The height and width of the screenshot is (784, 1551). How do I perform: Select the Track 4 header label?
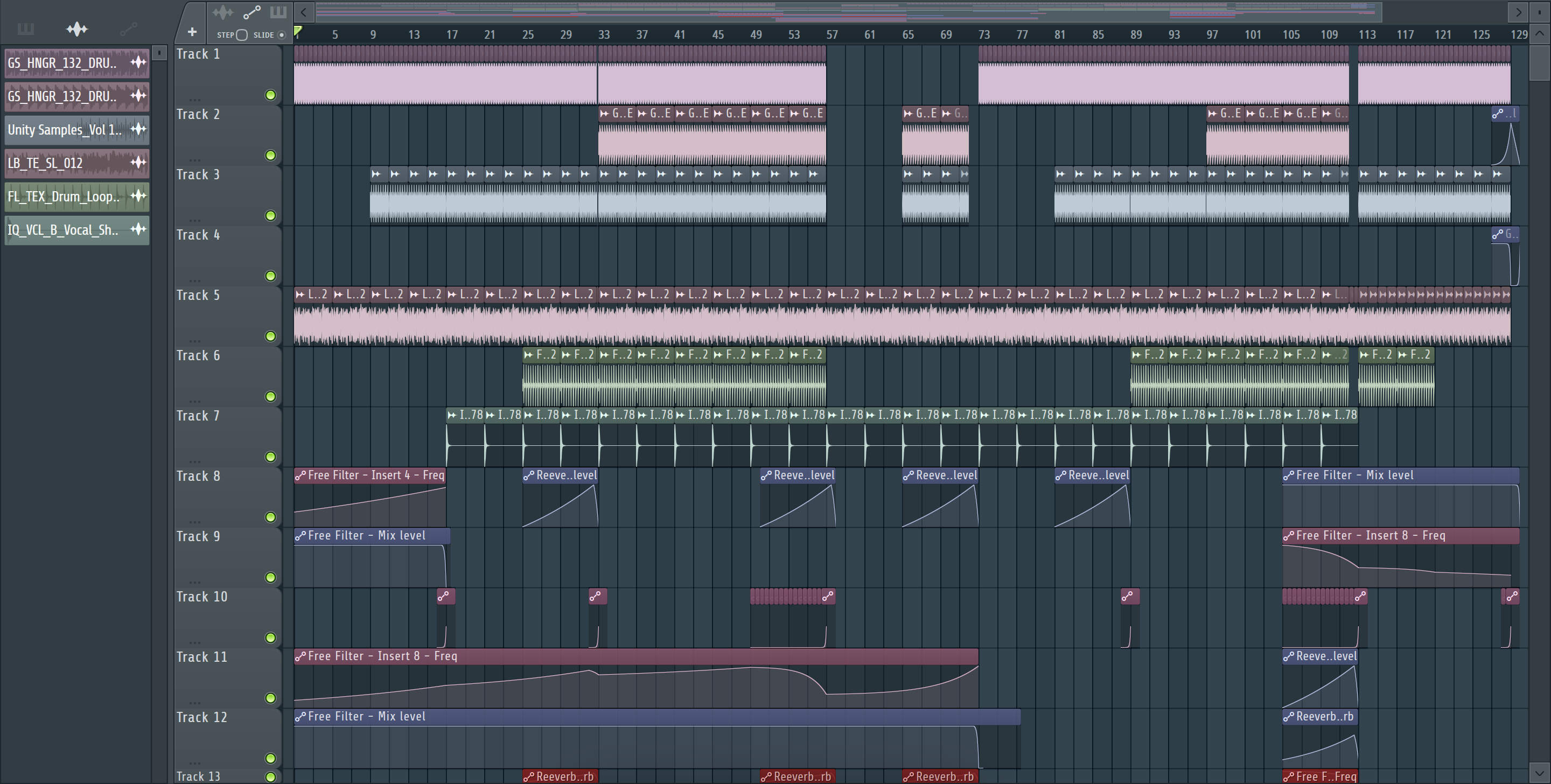coord(198,235)
